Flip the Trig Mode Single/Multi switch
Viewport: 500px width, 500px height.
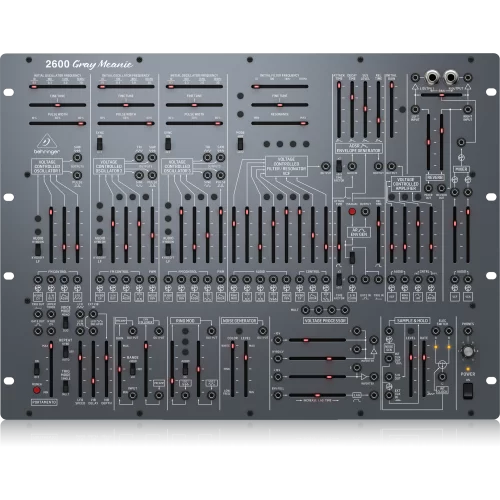66,386
